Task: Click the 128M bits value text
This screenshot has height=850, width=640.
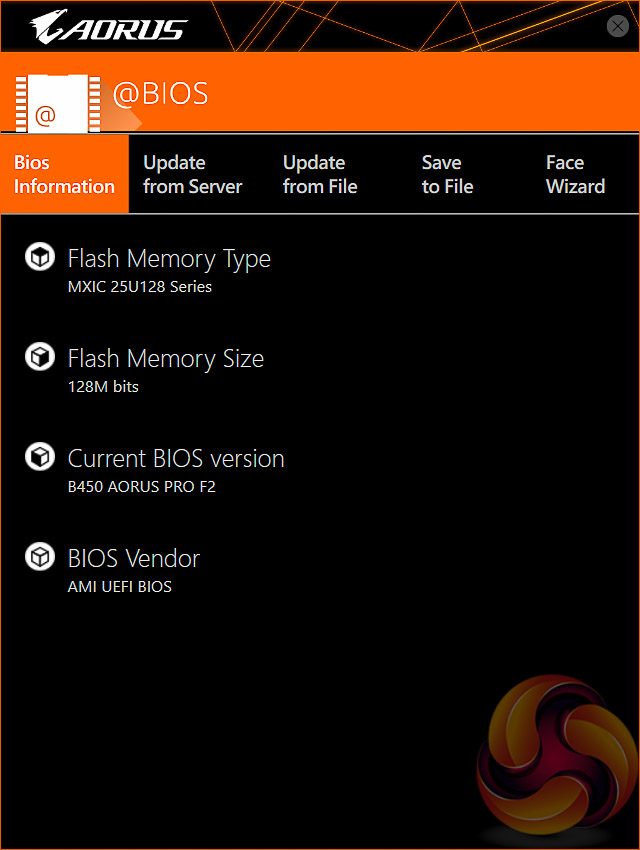Action: click(x=103, y=387)
